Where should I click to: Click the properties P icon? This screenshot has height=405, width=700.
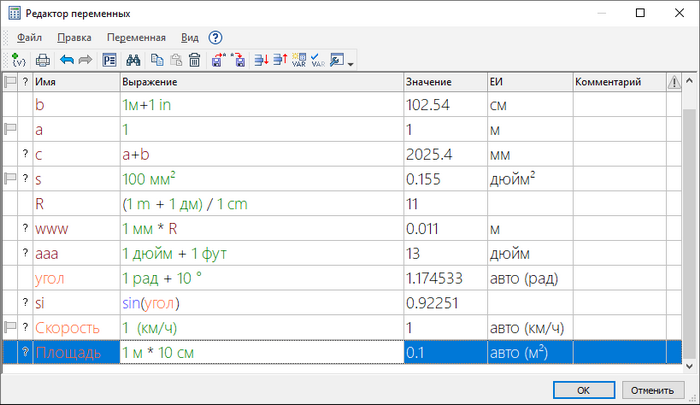(109, 60)
